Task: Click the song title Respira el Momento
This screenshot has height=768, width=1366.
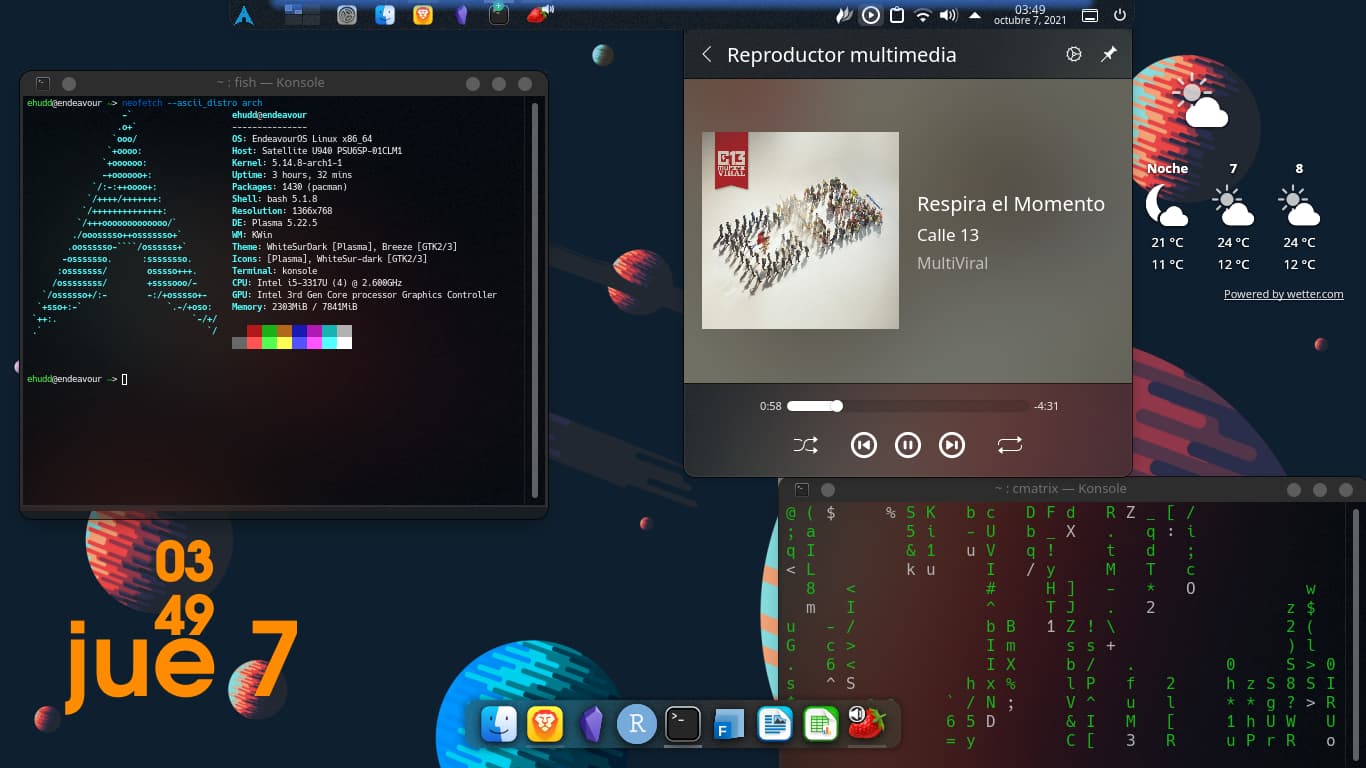Action: click(1011, 204)
